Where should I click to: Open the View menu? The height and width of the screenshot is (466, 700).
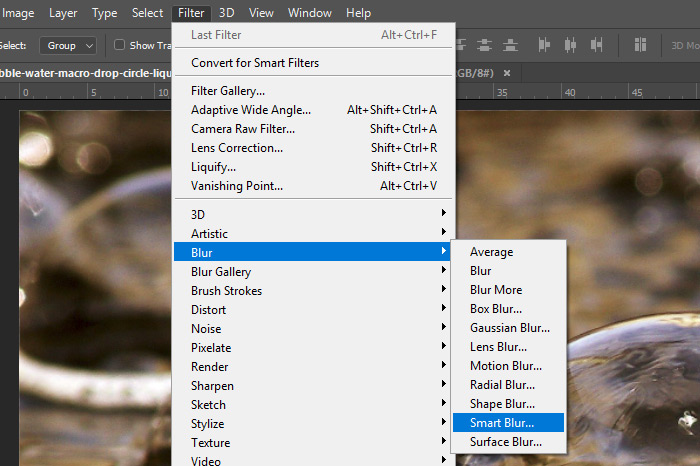[261, 13]
